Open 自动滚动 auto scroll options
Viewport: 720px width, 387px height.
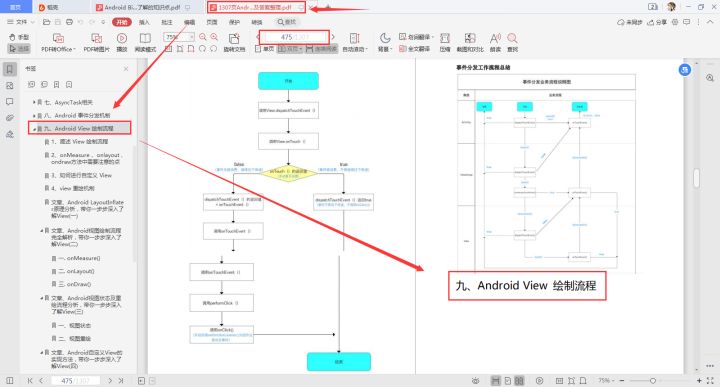point(354,43)
